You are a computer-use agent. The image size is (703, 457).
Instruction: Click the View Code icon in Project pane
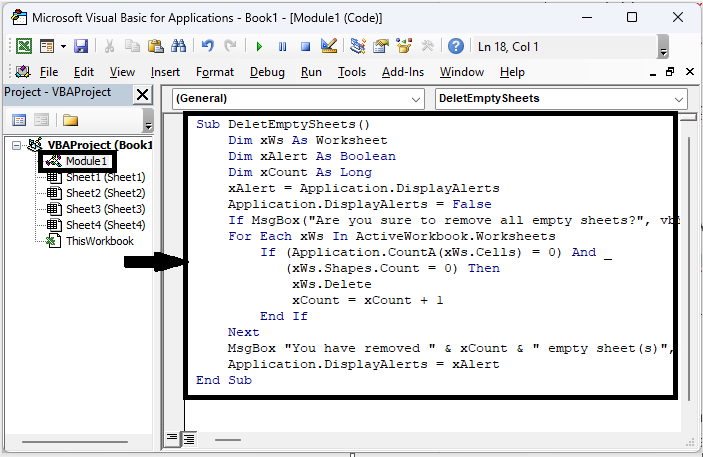19,120
